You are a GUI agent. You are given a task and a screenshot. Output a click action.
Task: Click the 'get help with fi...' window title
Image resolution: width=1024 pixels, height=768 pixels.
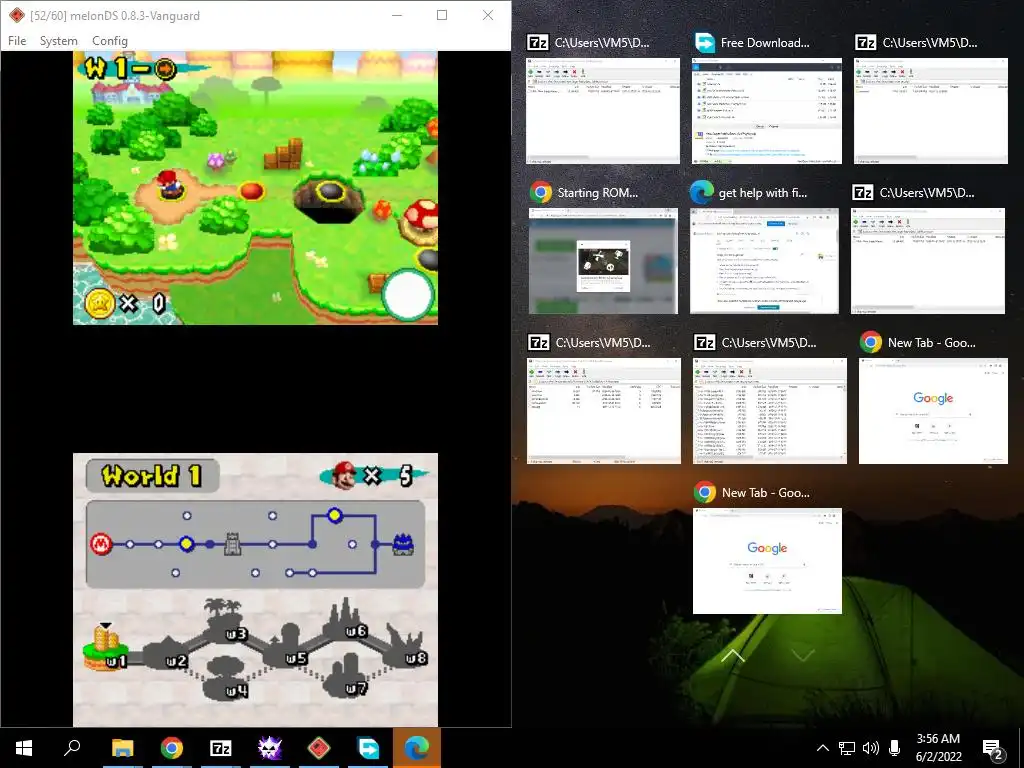click(763, 193)
